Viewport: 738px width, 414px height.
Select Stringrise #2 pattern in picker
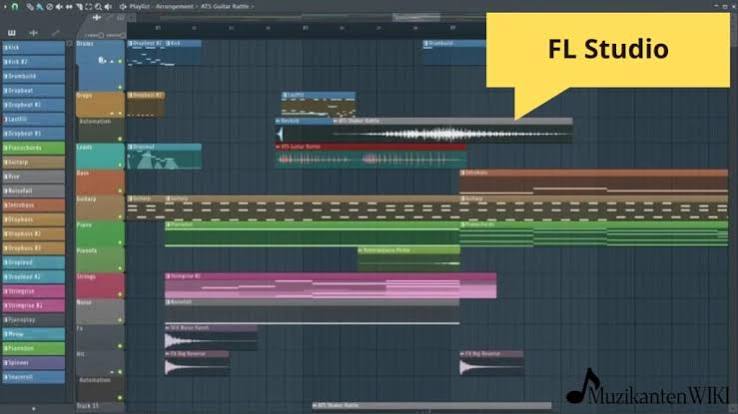(33, 305)
